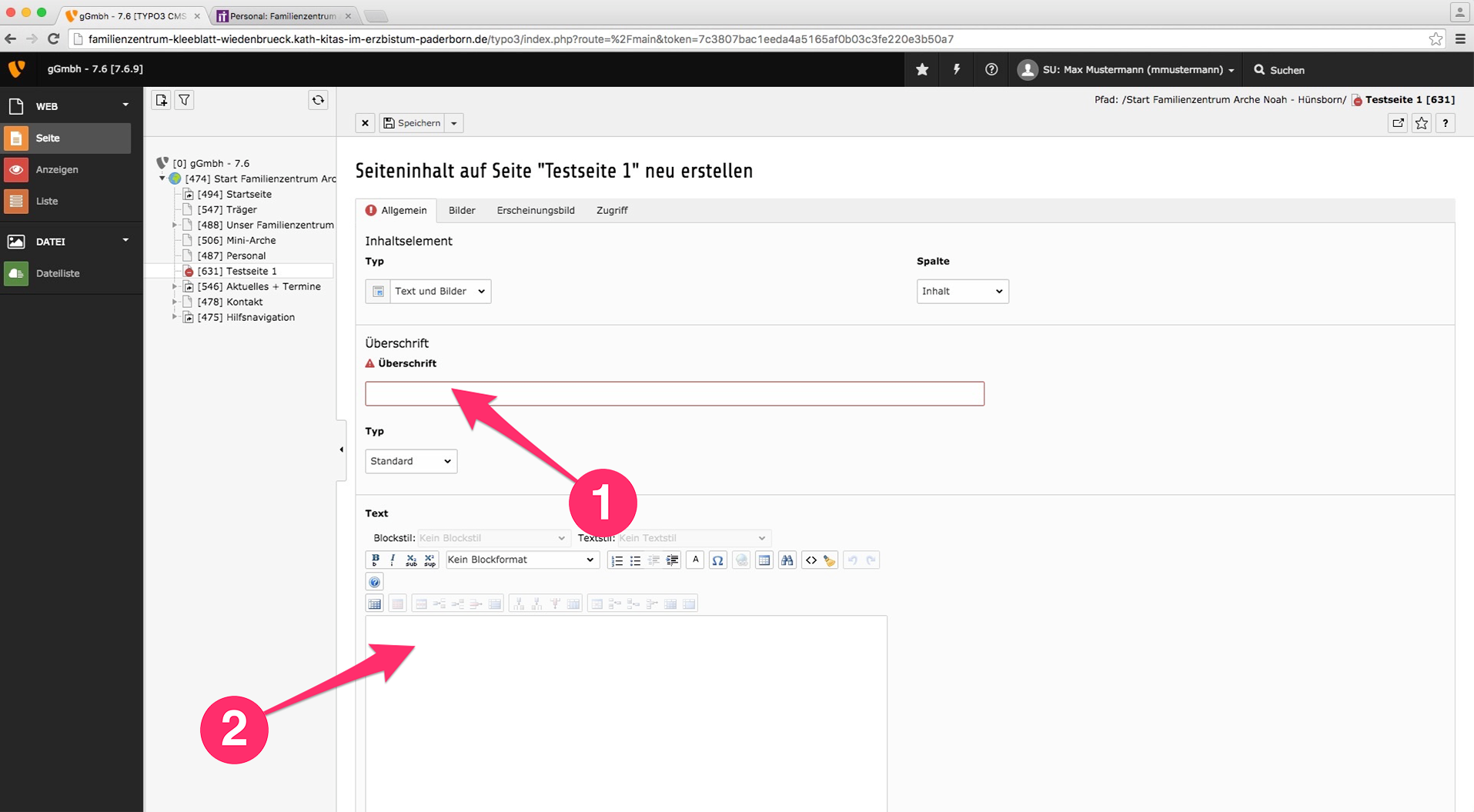Screen dimensions: 1474x812
Task: Click the Speichern save button
Action: click(x=412, y=123)
